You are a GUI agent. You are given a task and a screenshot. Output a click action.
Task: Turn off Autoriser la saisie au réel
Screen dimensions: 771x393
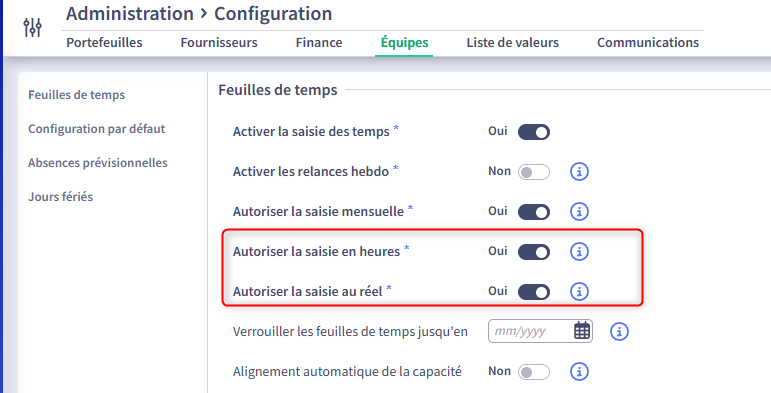[x=534, y=291]
